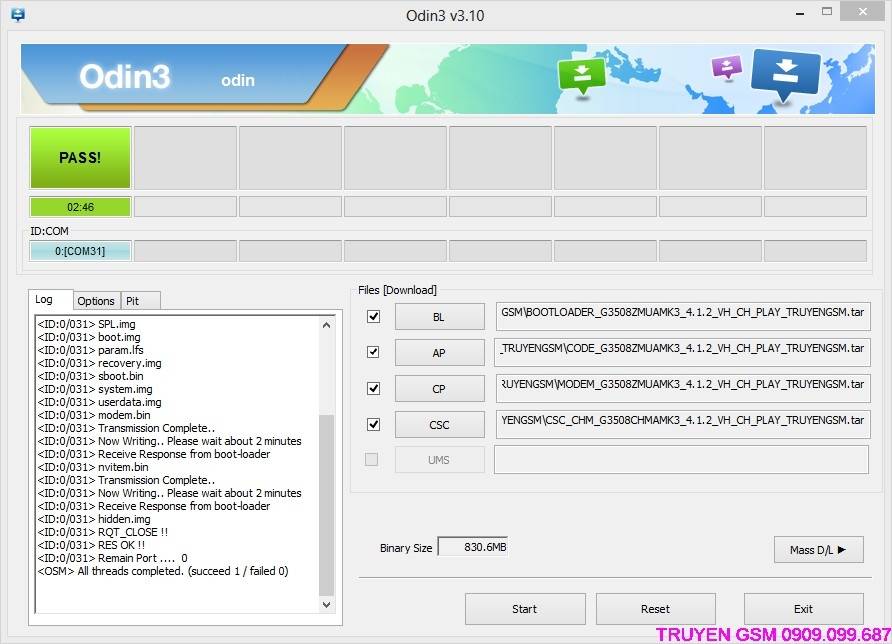Click the log scroll up arrow
This screenshot has height=644, width=892.
click(x=327, y=325)
